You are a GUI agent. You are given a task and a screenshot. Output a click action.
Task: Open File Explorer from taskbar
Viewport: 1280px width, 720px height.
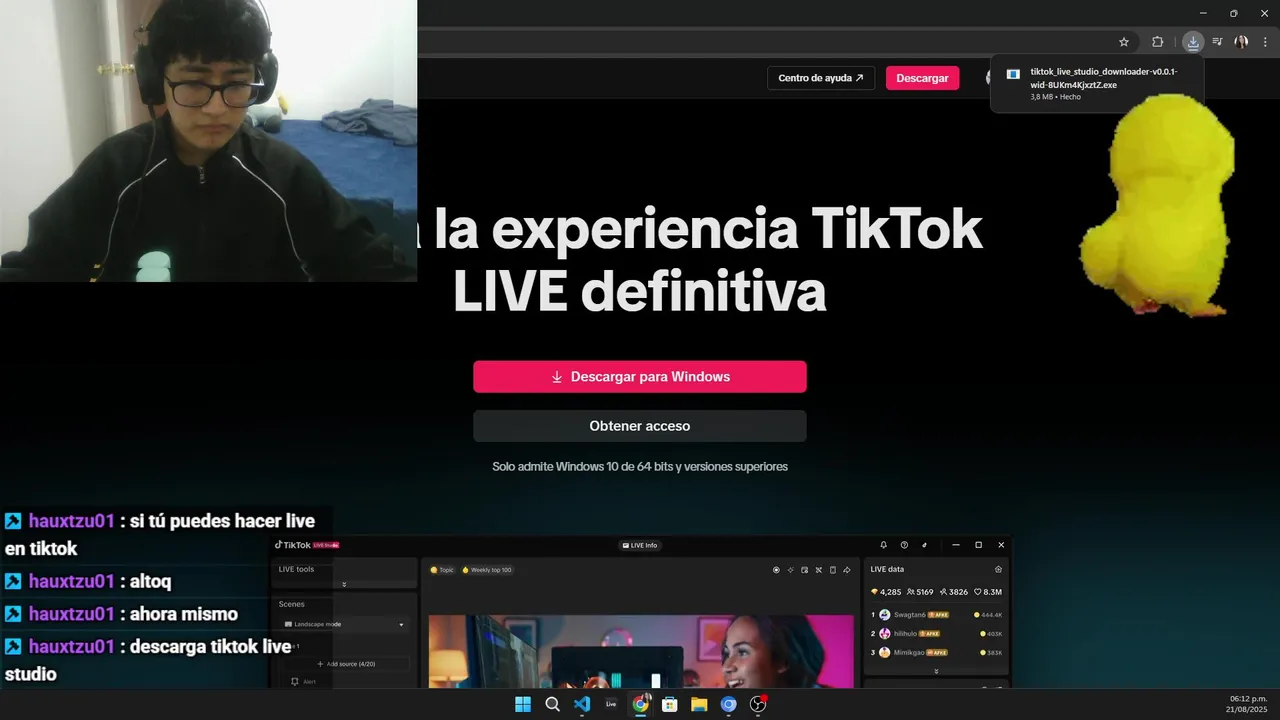click(x=699, y=704)
